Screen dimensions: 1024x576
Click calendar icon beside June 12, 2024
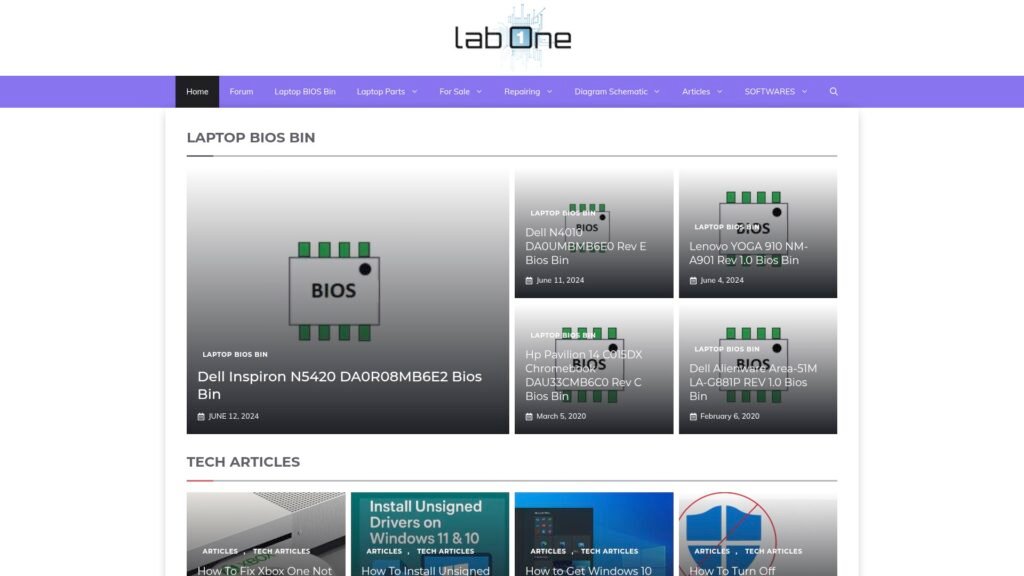[201, 416]
